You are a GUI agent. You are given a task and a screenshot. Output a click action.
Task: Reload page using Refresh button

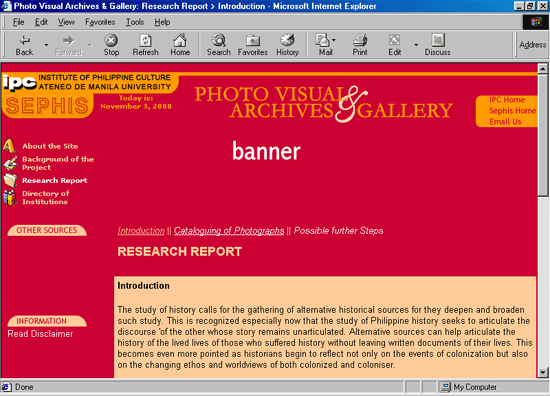pos(145,45)
